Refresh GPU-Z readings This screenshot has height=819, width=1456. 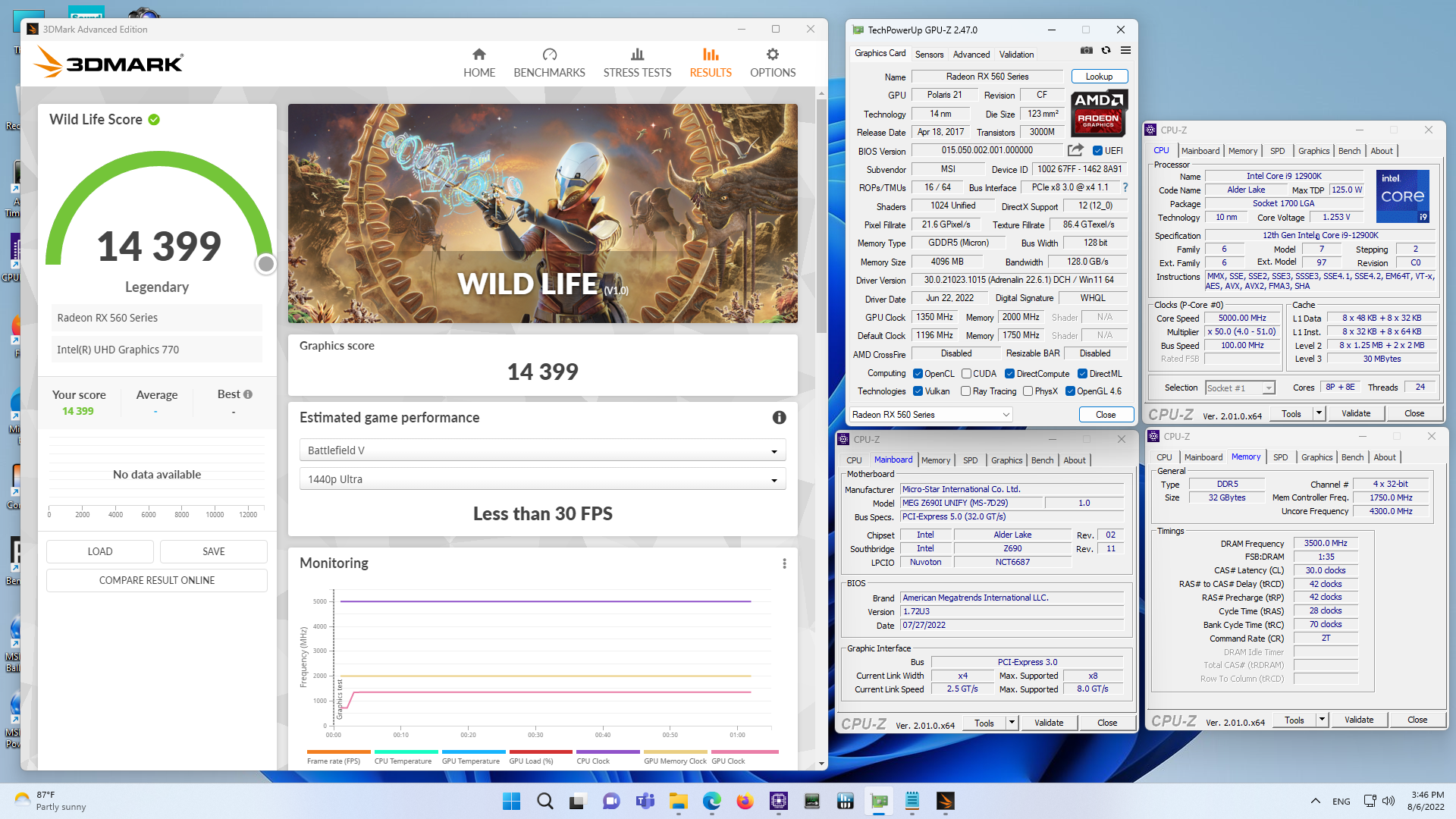[1106, 51]
